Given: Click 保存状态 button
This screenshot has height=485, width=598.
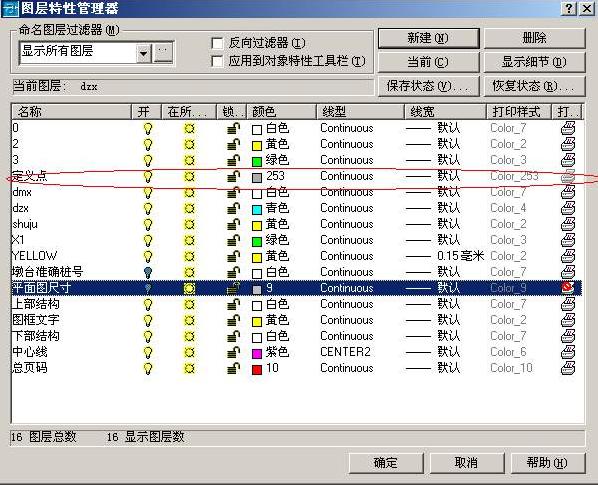Looking at the screenshot, I should (428, 86).
